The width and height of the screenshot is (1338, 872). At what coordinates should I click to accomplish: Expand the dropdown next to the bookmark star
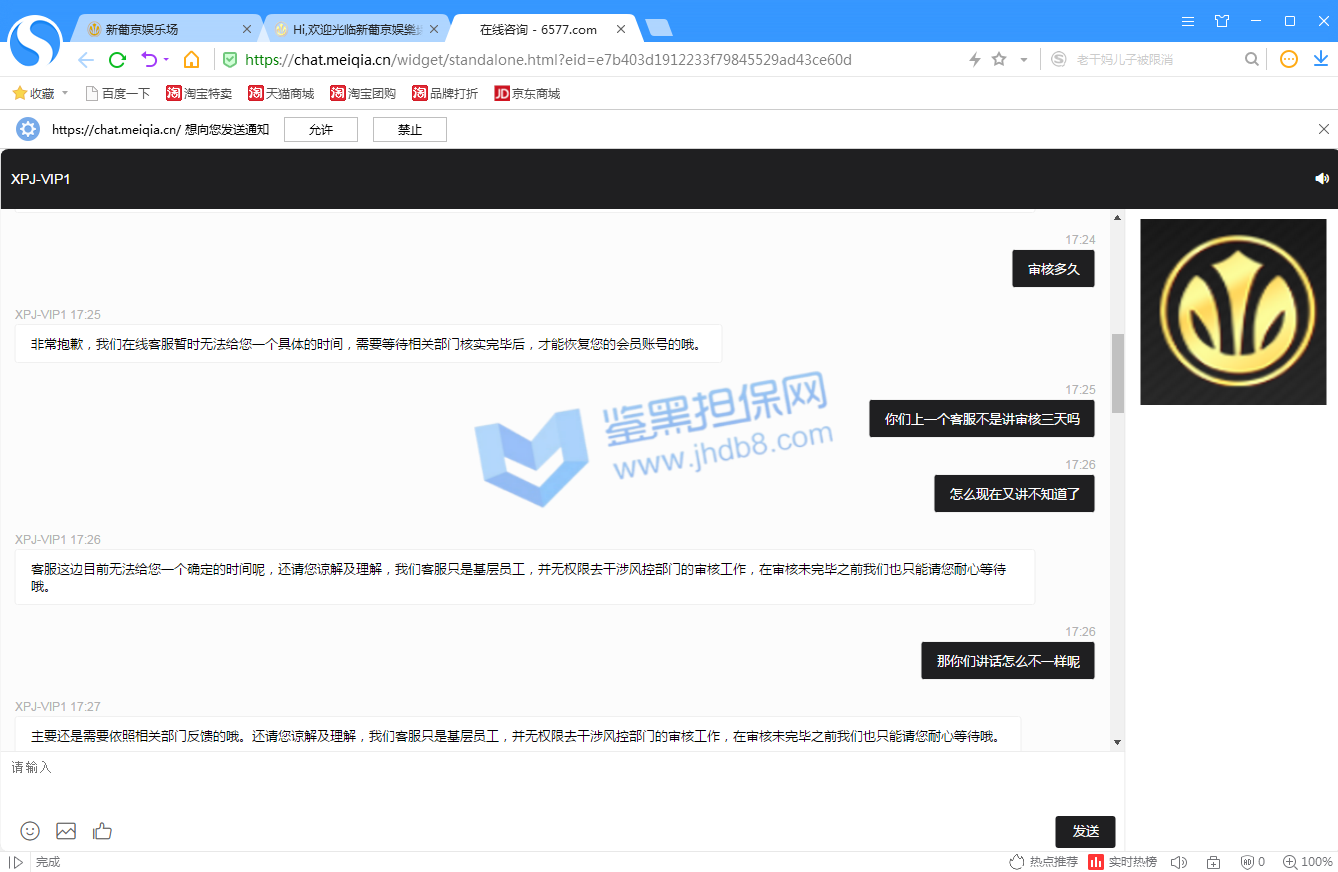(1023, 60)
